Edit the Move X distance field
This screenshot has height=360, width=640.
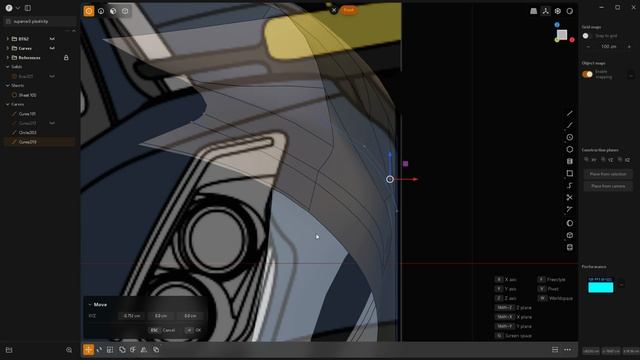pos(132,316)
